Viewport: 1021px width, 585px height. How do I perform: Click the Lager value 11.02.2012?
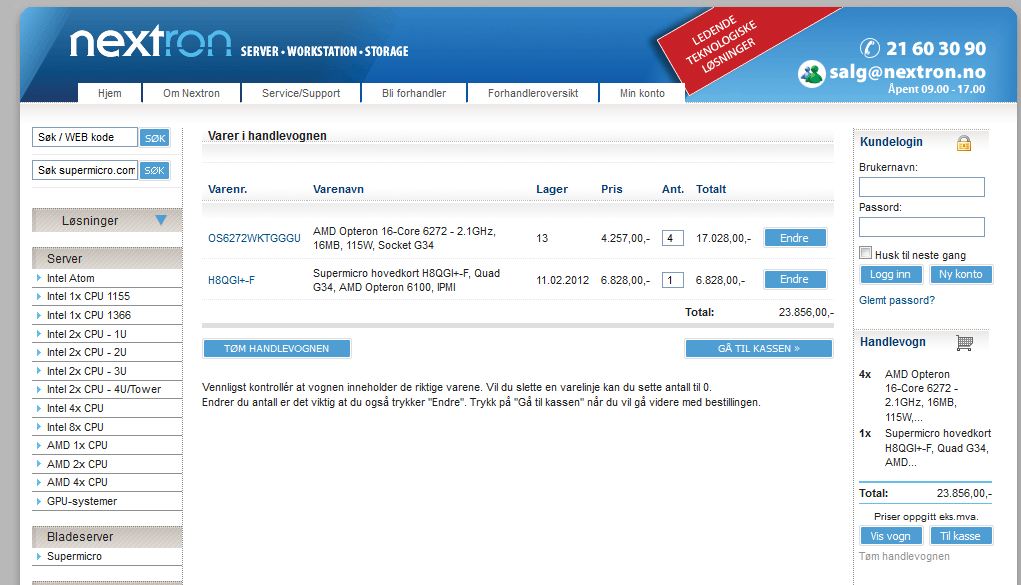(562, 280)
